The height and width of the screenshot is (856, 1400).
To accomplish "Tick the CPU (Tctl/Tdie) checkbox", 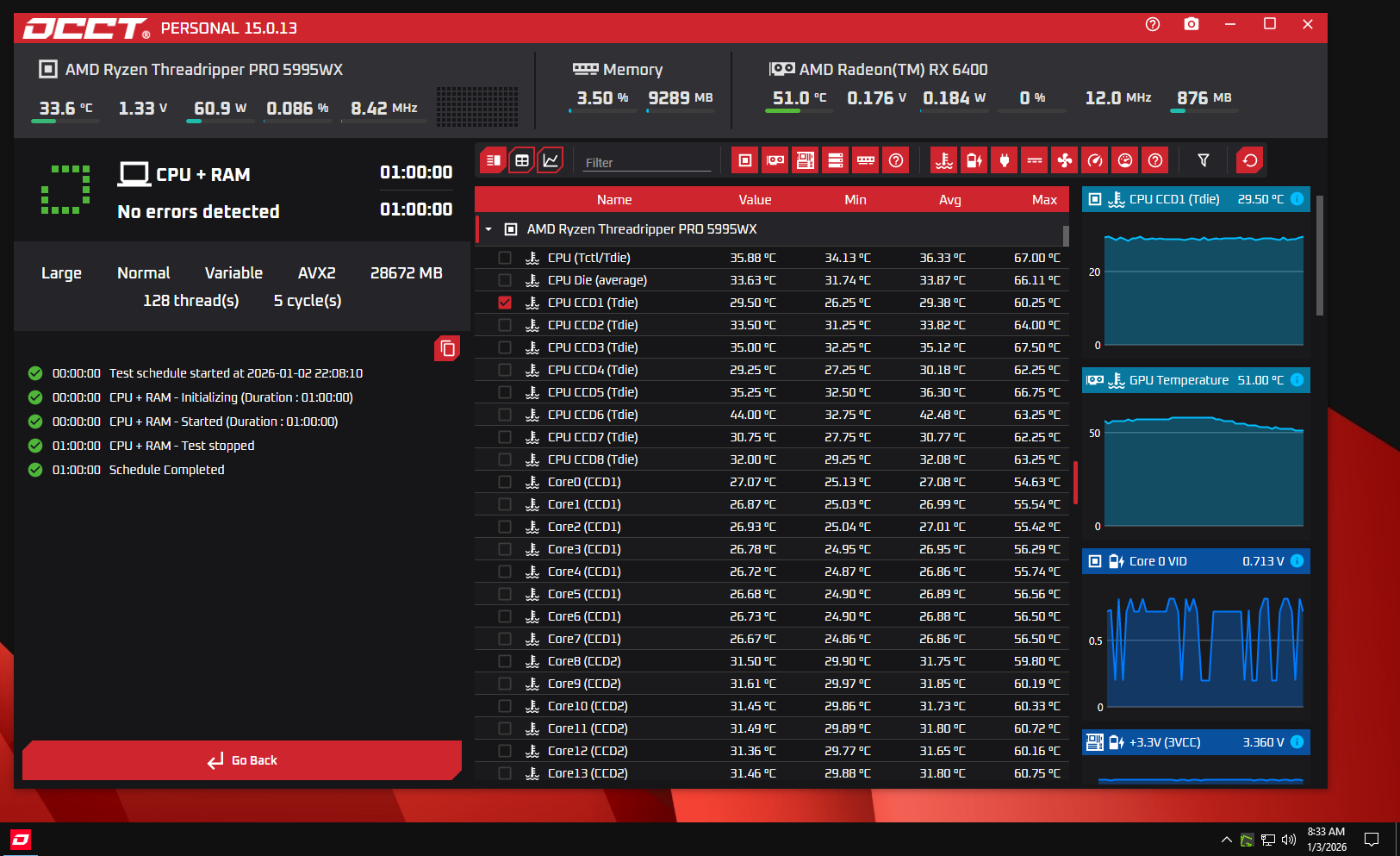I will point(505,258).
